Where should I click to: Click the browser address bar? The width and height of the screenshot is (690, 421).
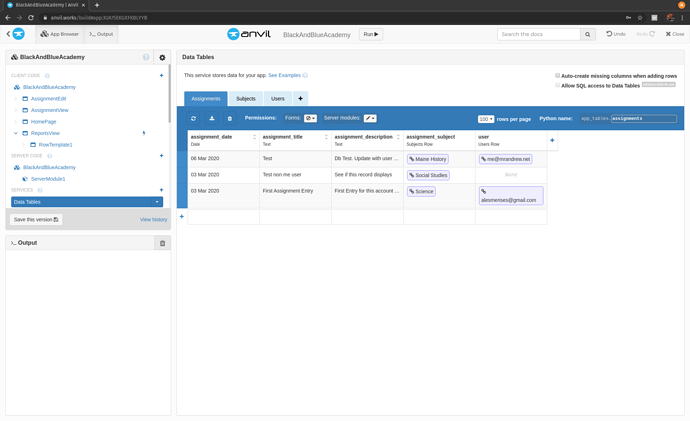pos(330,18)
